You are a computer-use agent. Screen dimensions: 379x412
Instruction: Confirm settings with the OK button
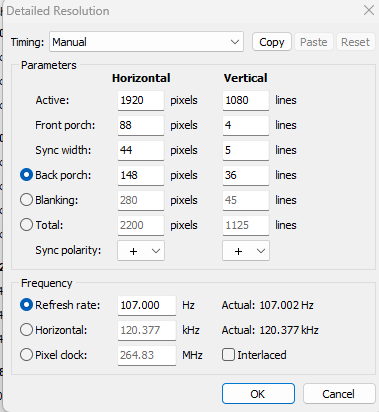pyautogui.click(x=258, y=394)
